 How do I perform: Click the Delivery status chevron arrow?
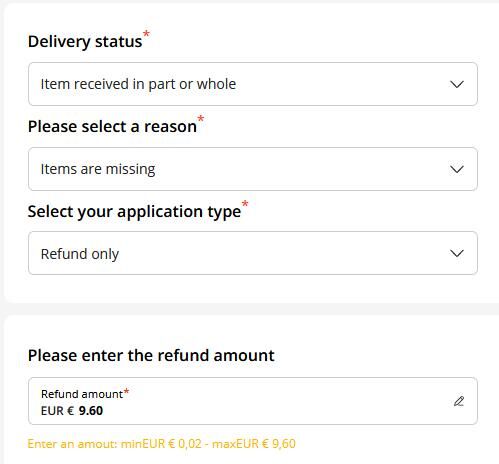[x=457, y=84]
